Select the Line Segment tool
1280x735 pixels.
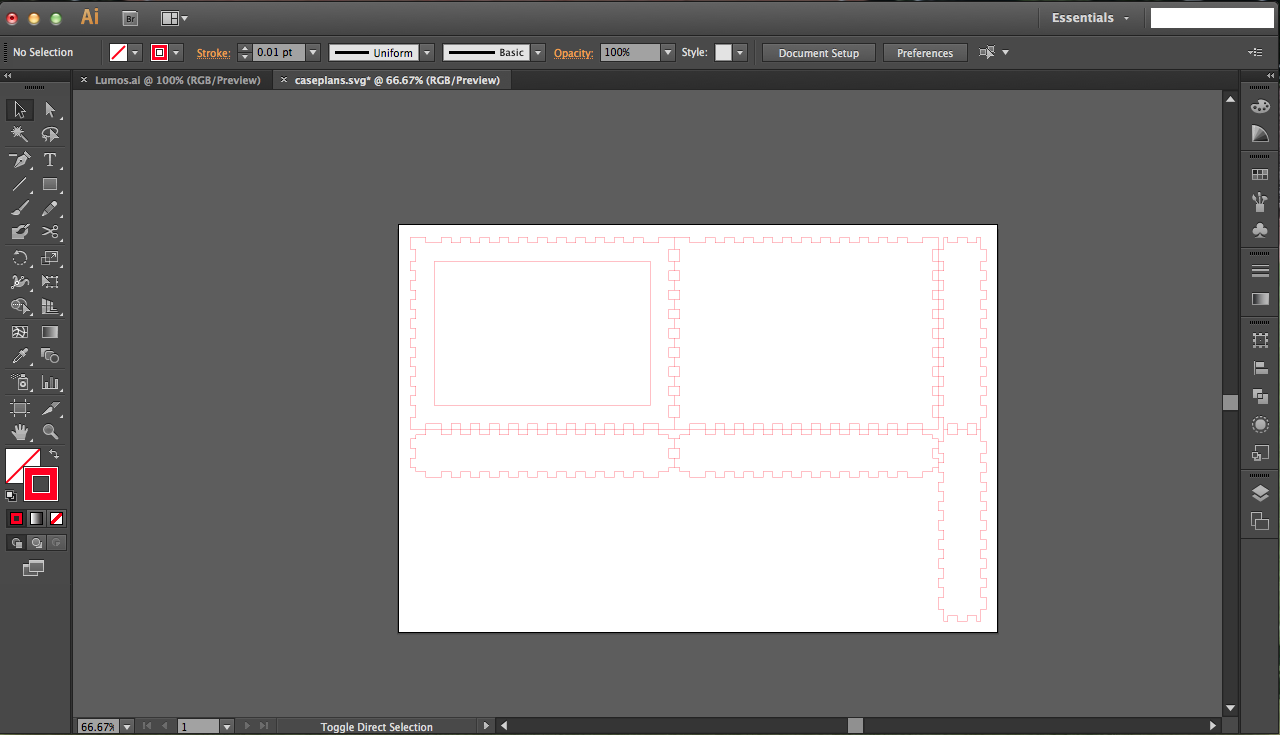pyautogui.click(x=20, y=184)
